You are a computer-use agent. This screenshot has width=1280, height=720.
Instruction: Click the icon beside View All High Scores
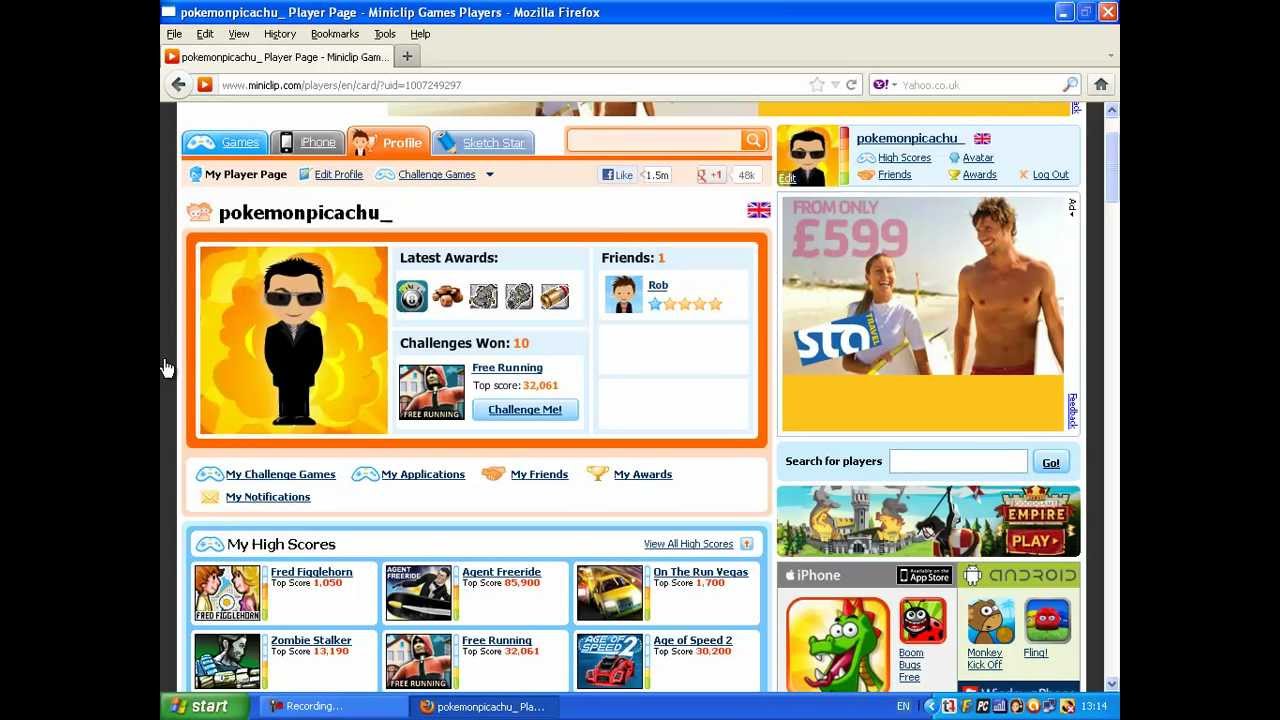[x=746, y=544]
